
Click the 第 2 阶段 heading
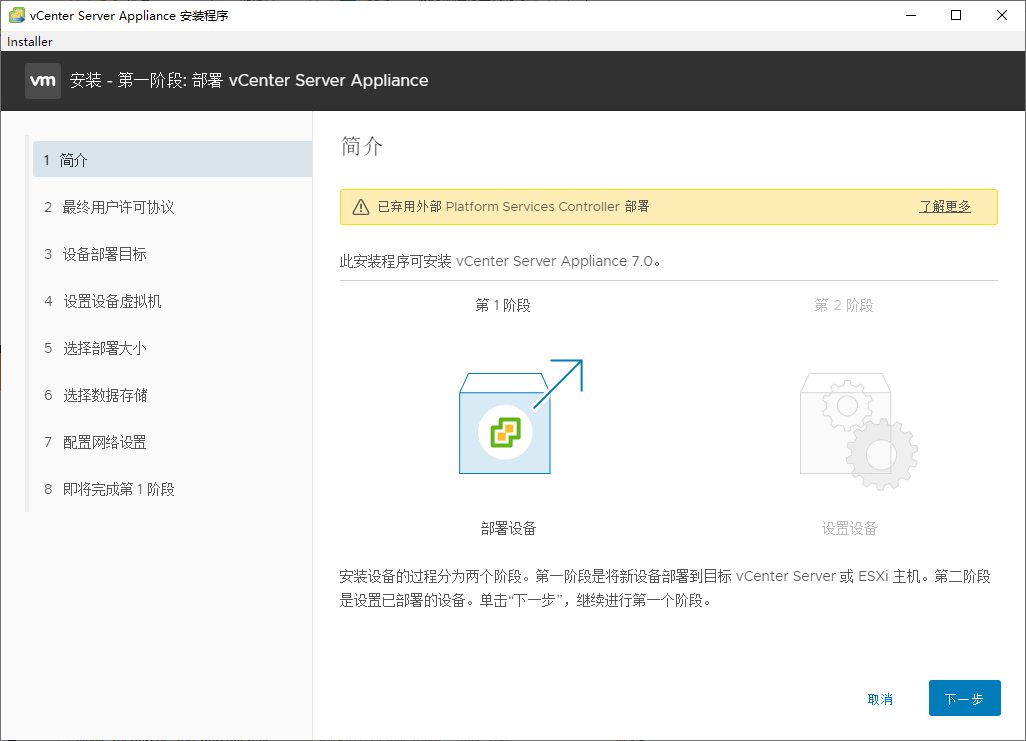click(x=843, y=305)
